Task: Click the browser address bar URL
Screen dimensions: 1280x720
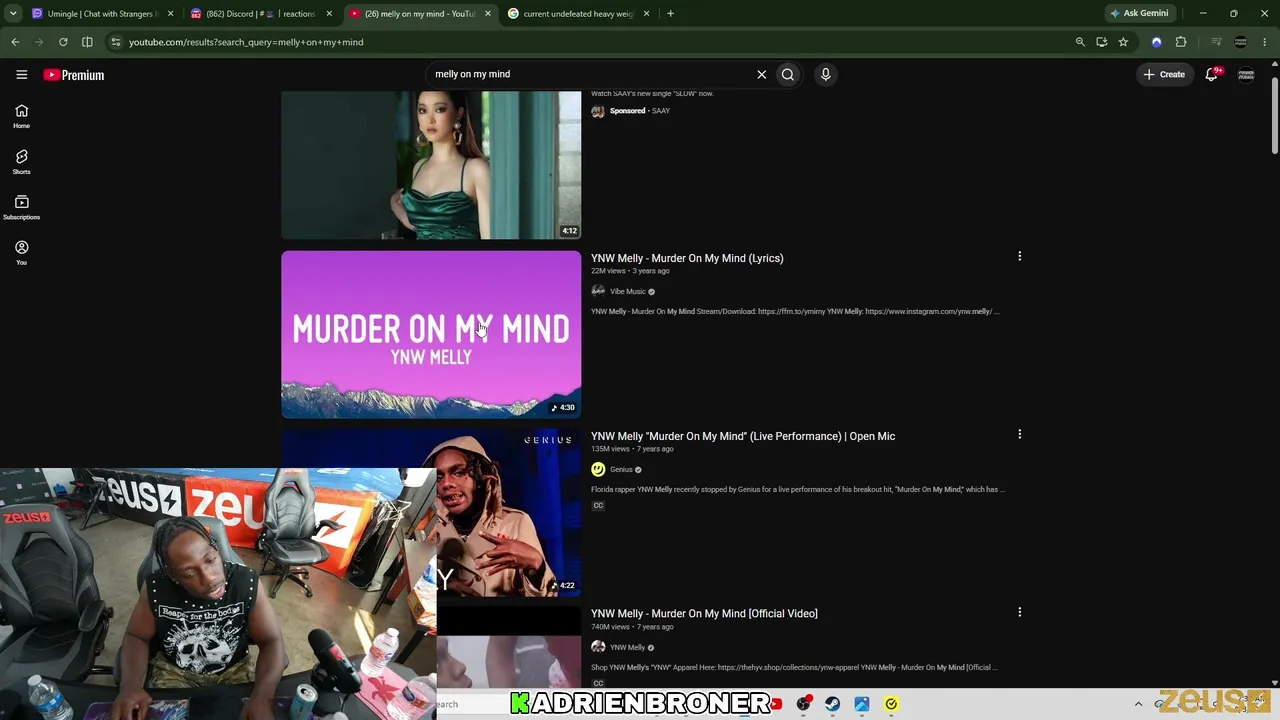Action: tap(246, 42)
